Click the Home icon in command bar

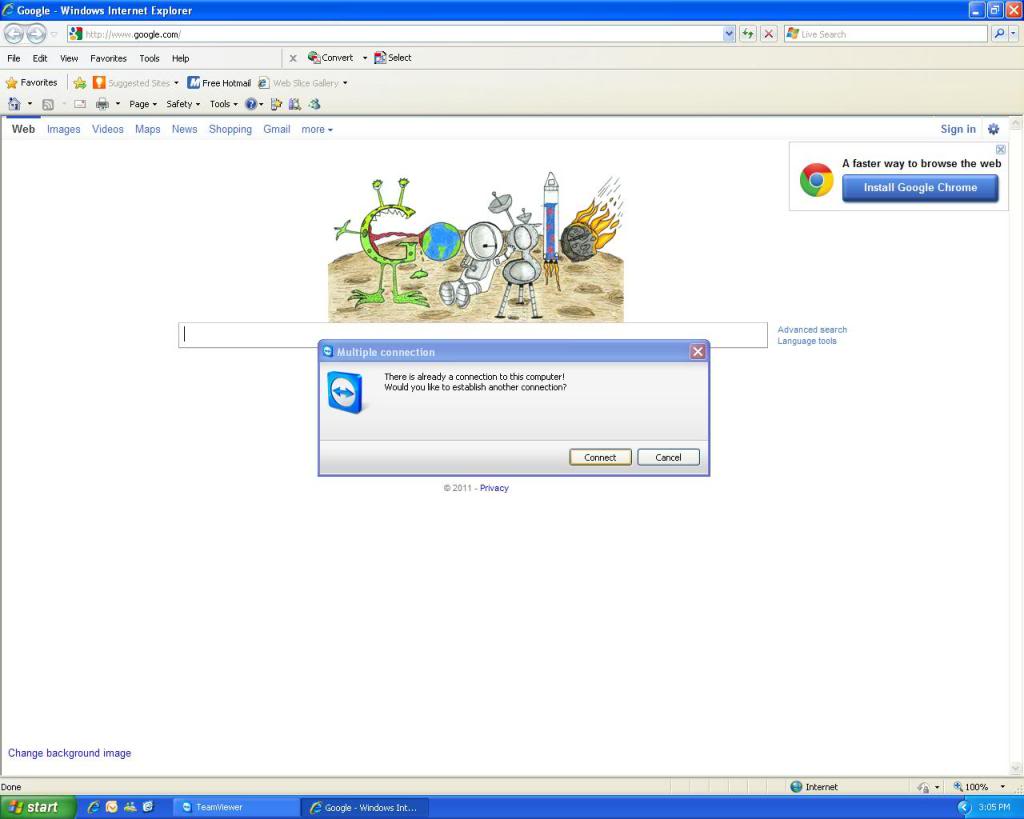coord(14,104)
